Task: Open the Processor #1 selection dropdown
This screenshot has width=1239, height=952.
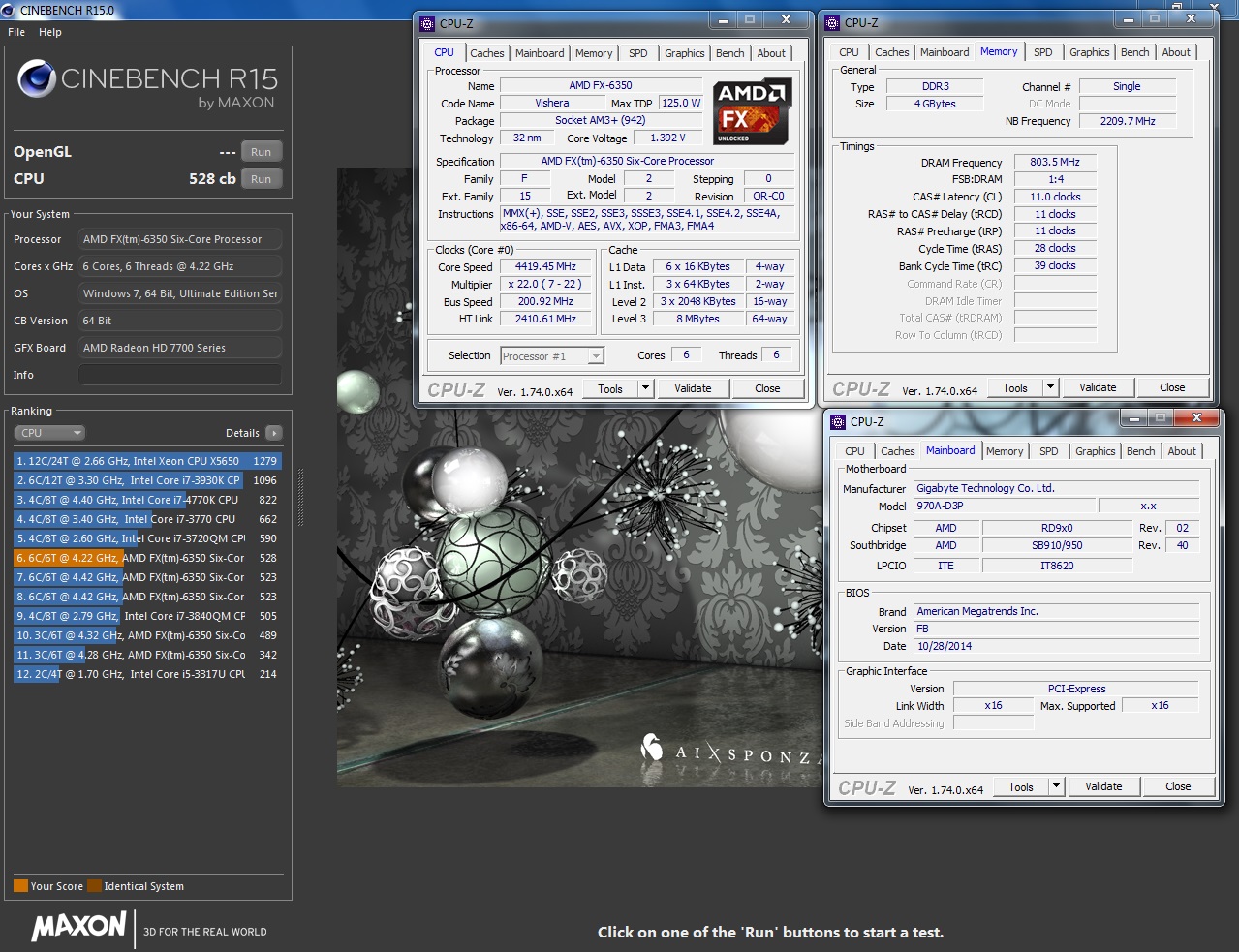Action: [552, 356]
